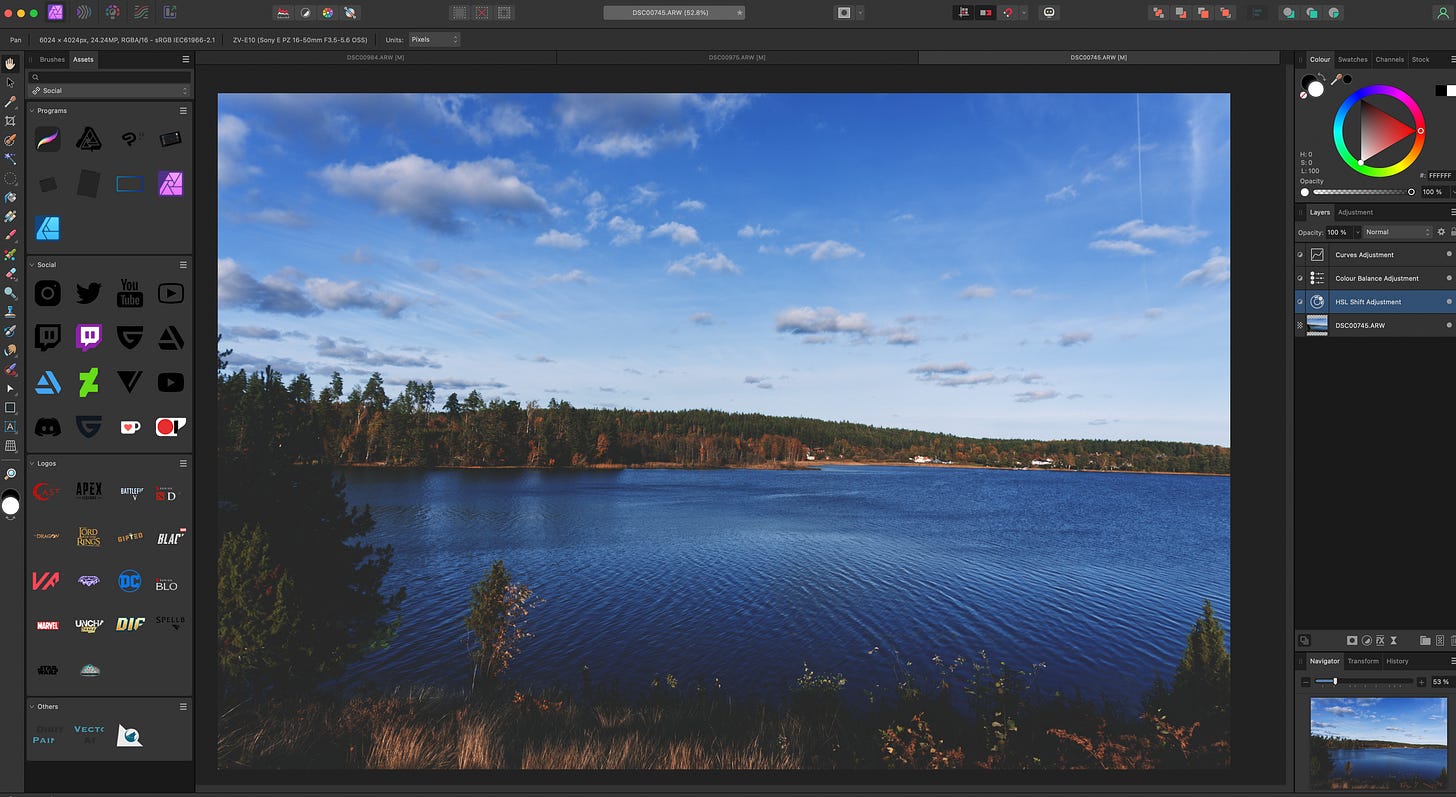Click the Select All marquee toolbar icon
This screenshot has height=797, width=1456.
459,13
